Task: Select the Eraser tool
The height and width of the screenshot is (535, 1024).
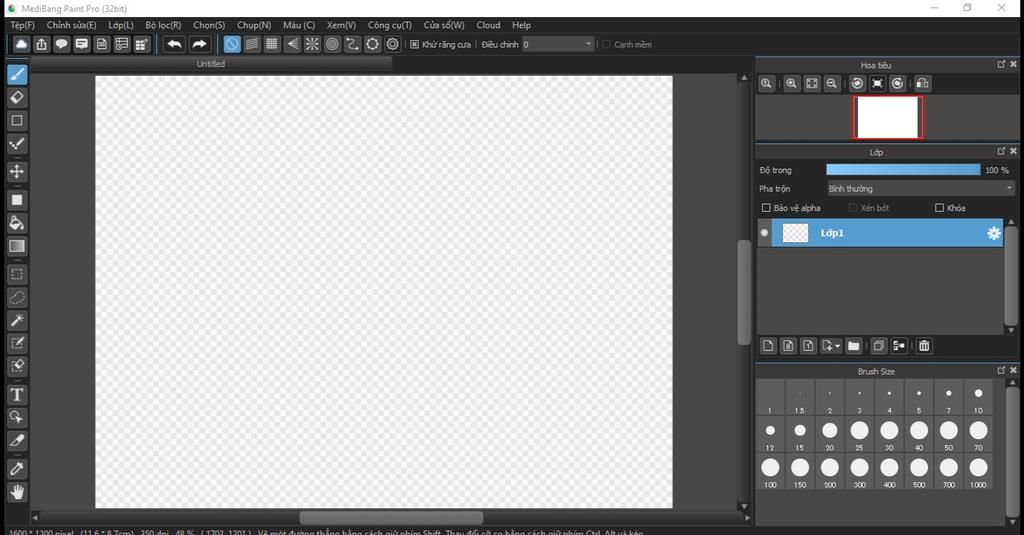Action: coord(17,97)
